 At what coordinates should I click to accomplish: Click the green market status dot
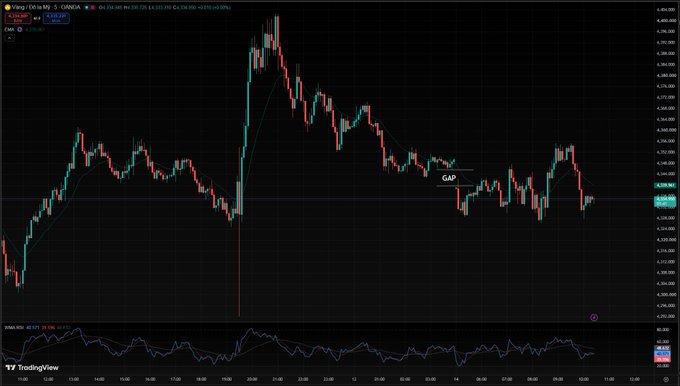coord(87,7)
